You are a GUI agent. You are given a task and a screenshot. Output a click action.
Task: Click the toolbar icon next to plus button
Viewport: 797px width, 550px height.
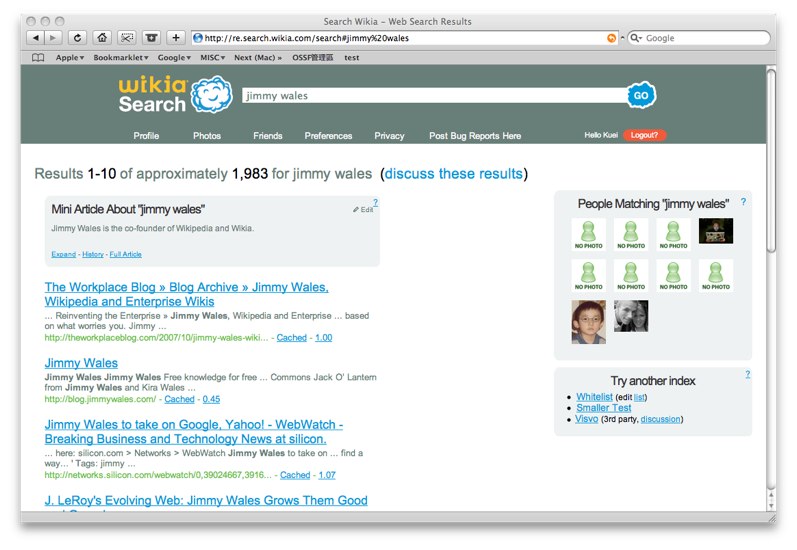(x=151, y=38)
